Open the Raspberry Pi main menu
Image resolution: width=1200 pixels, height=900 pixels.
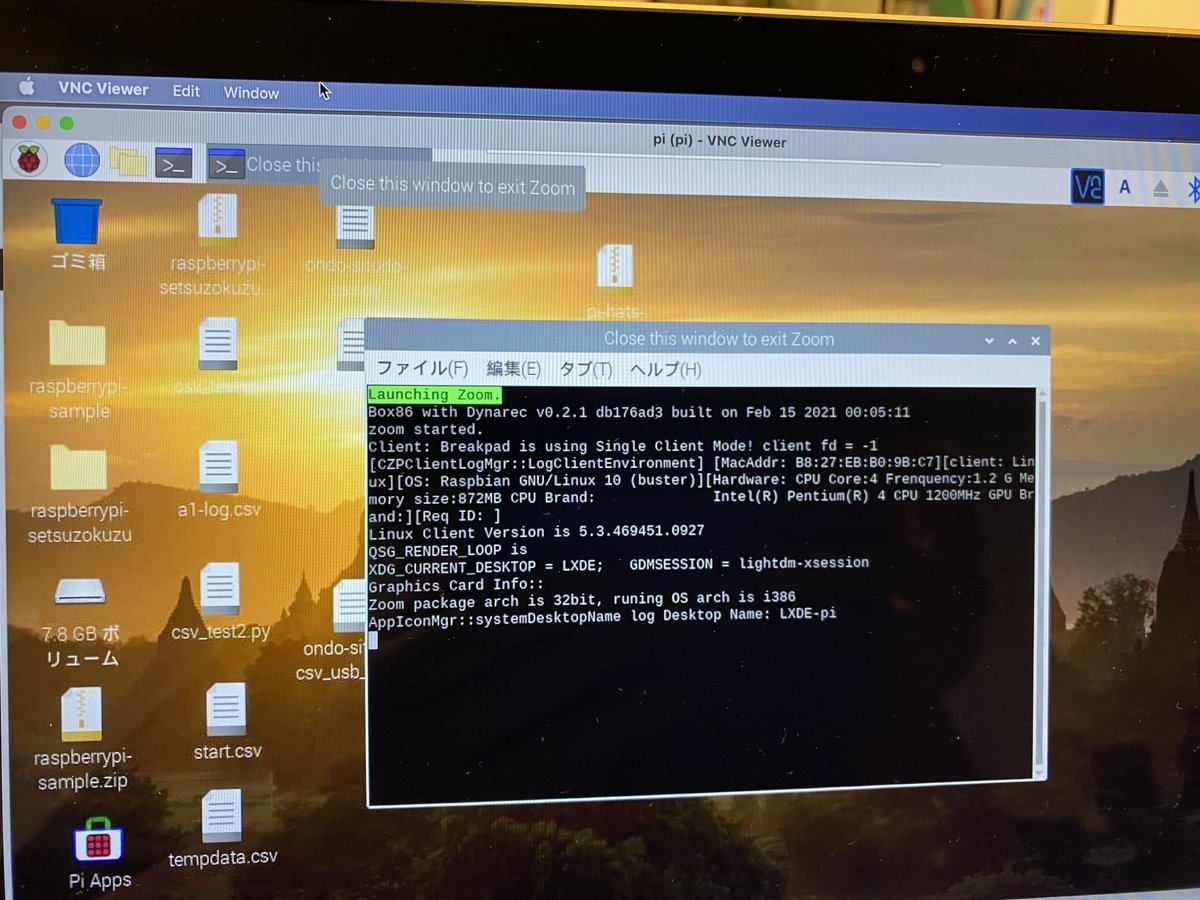tap(28, 158)
